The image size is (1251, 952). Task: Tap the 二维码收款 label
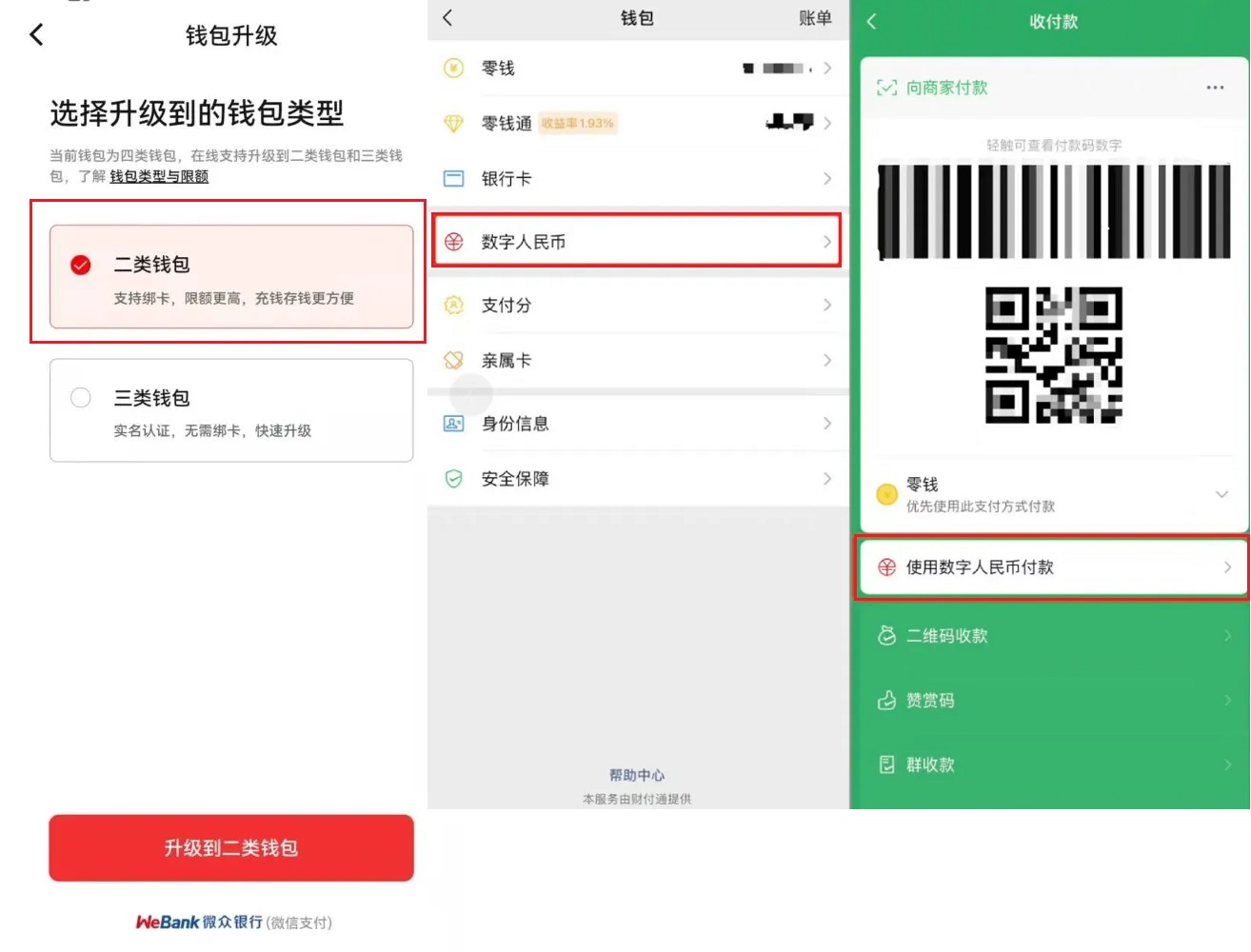pos(947,635)
